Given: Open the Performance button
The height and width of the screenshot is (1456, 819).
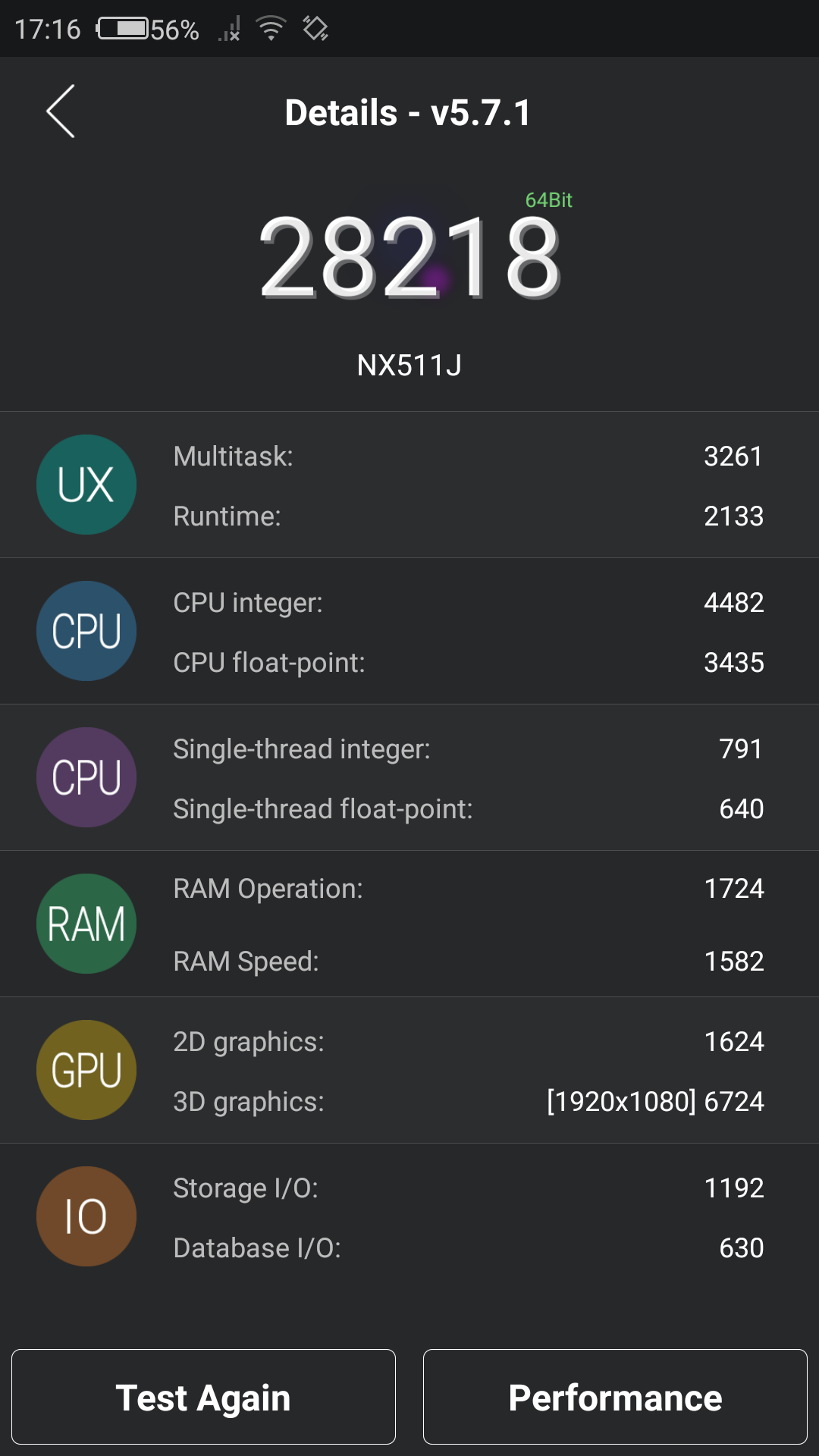Looking at the screenshot, I should coord(615,1397).
